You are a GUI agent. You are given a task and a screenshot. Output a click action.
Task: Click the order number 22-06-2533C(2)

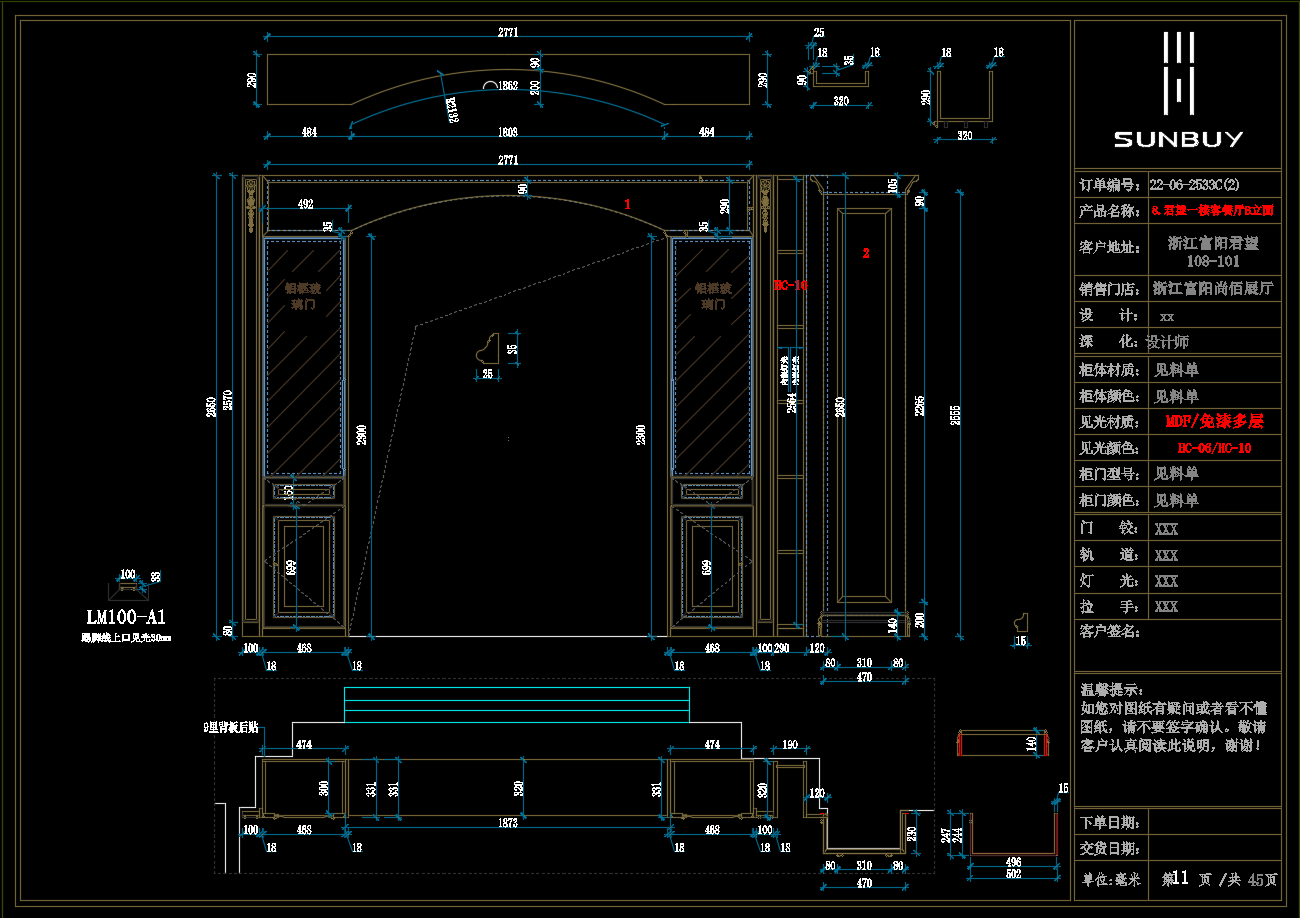click(1194, 185)
